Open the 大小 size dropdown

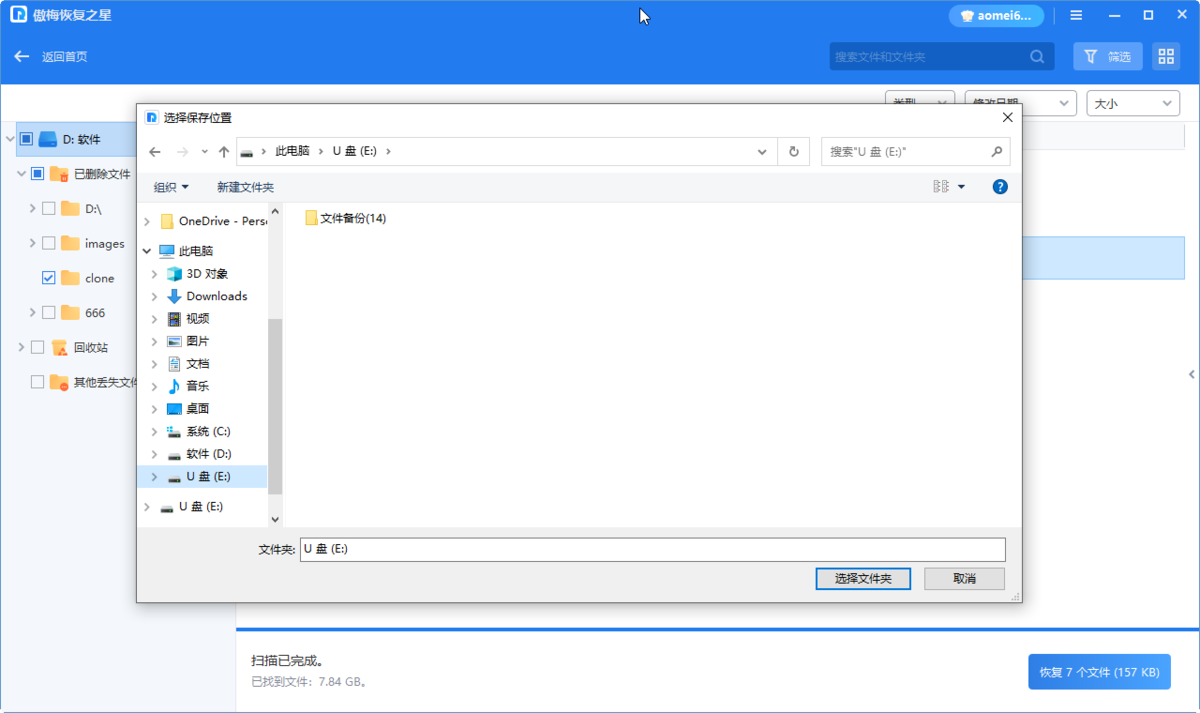tap(1133, 103)
